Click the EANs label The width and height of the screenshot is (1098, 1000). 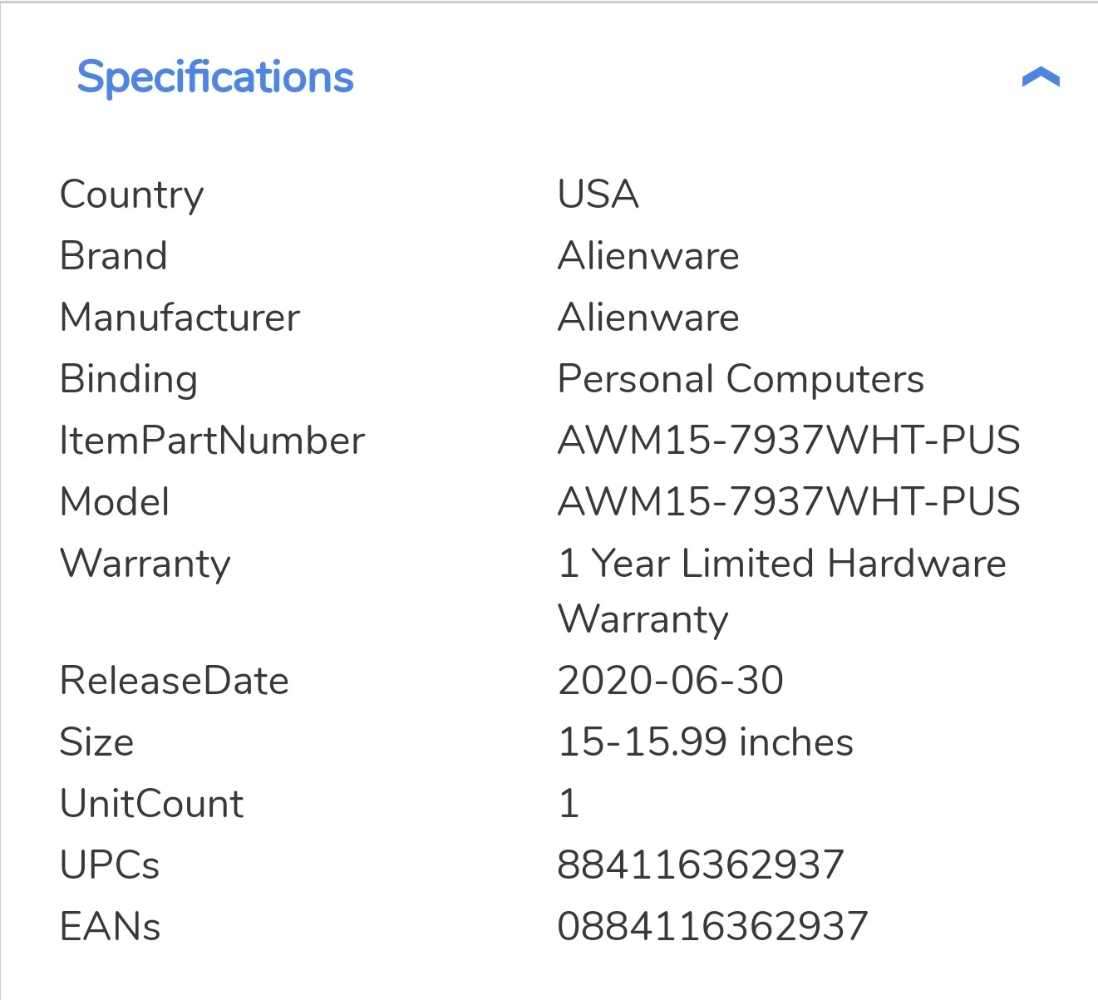pos(110,926)
